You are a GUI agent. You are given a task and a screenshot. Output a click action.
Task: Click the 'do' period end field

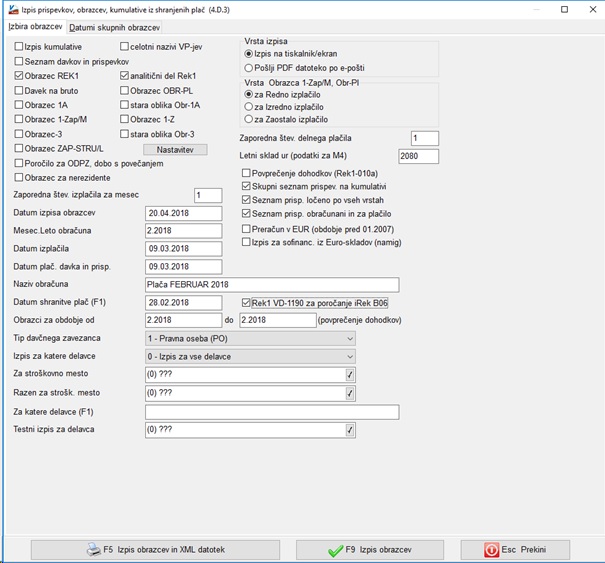[x=278, y=320]
